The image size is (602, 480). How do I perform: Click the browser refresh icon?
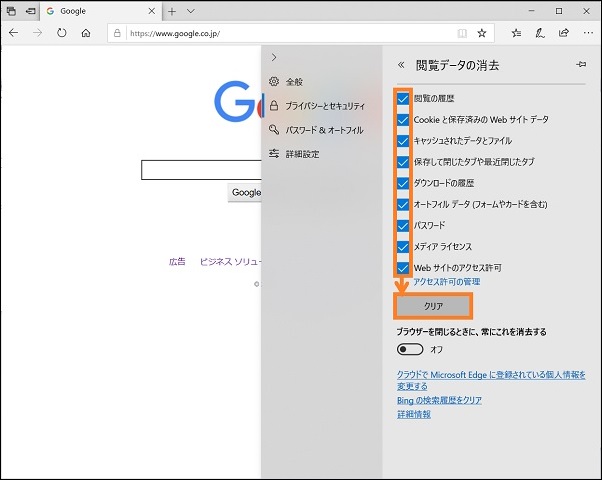click(x=62, y=32)
